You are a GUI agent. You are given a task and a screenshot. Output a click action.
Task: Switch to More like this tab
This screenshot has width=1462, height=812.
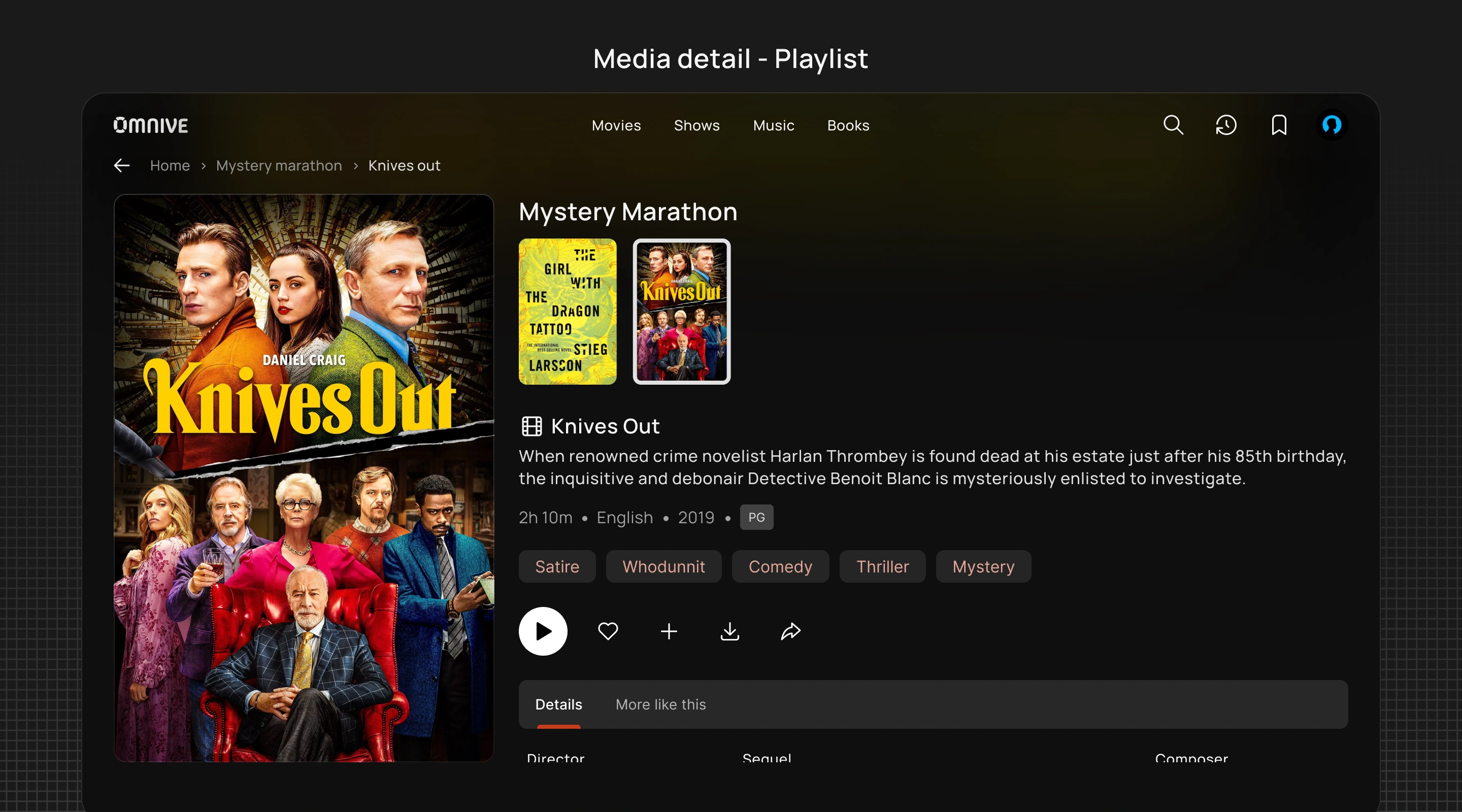[660, 704]
